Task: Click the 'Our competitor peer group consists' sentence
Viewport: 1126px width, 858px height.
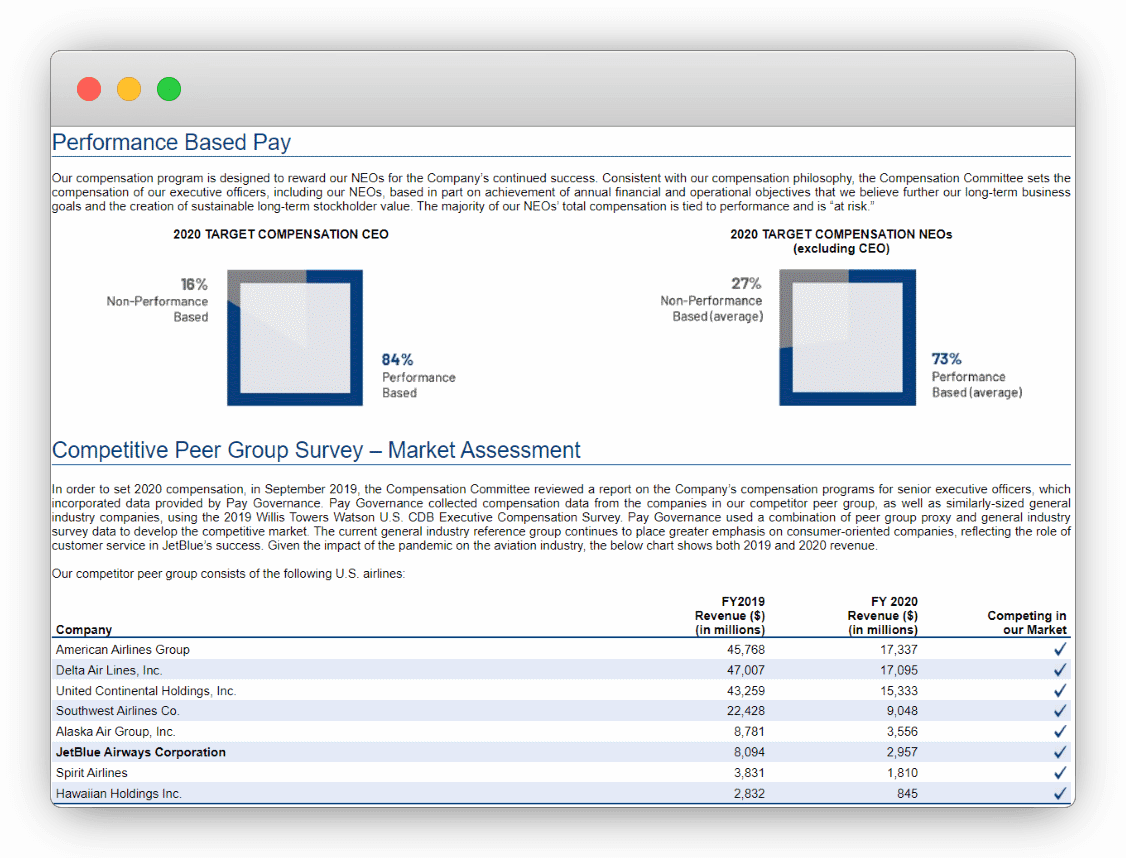Action: 228,574
